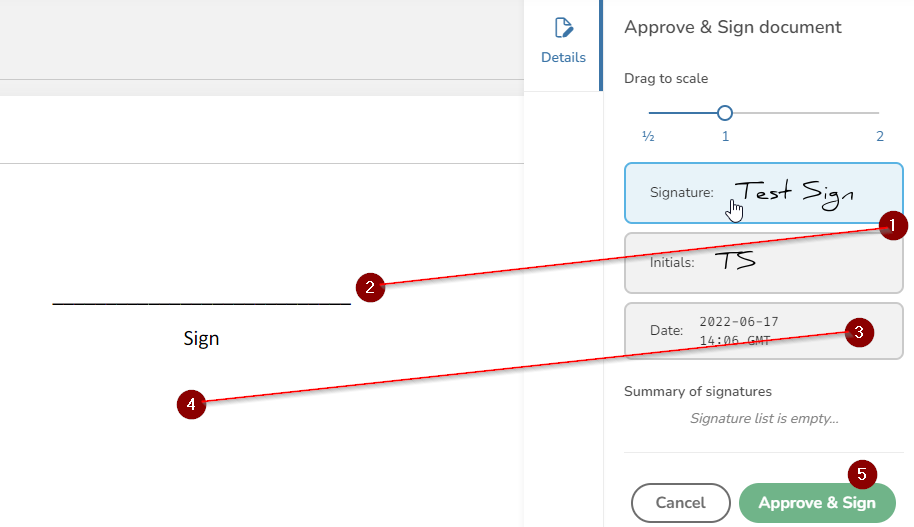Select the ½ scale mark label
Image resolution: width=914 pixels, height=527 pixels.
[648, 136]
